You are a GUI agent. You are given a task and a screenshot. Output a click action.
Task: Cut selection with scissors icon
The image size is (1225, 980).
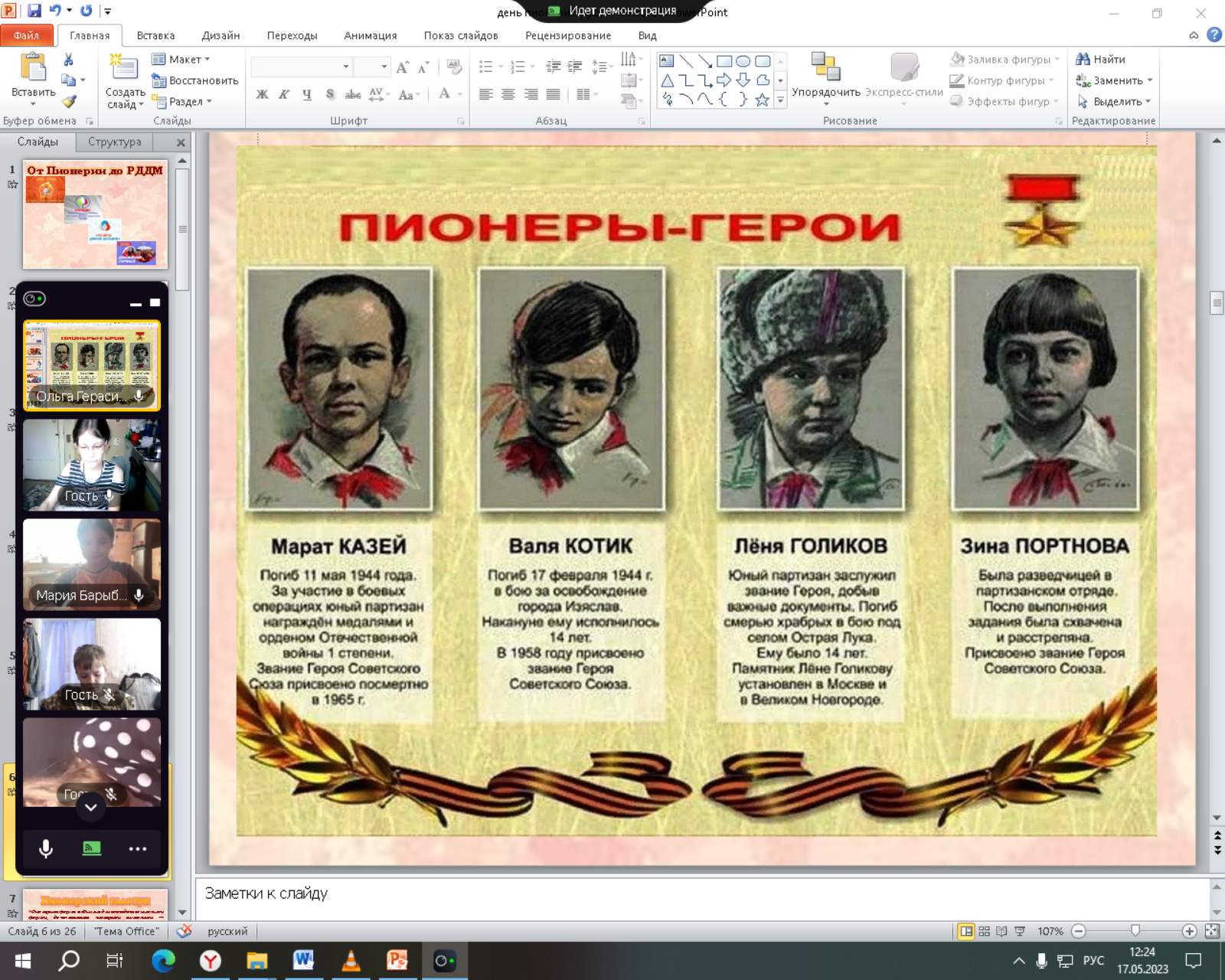click(68, 59)
